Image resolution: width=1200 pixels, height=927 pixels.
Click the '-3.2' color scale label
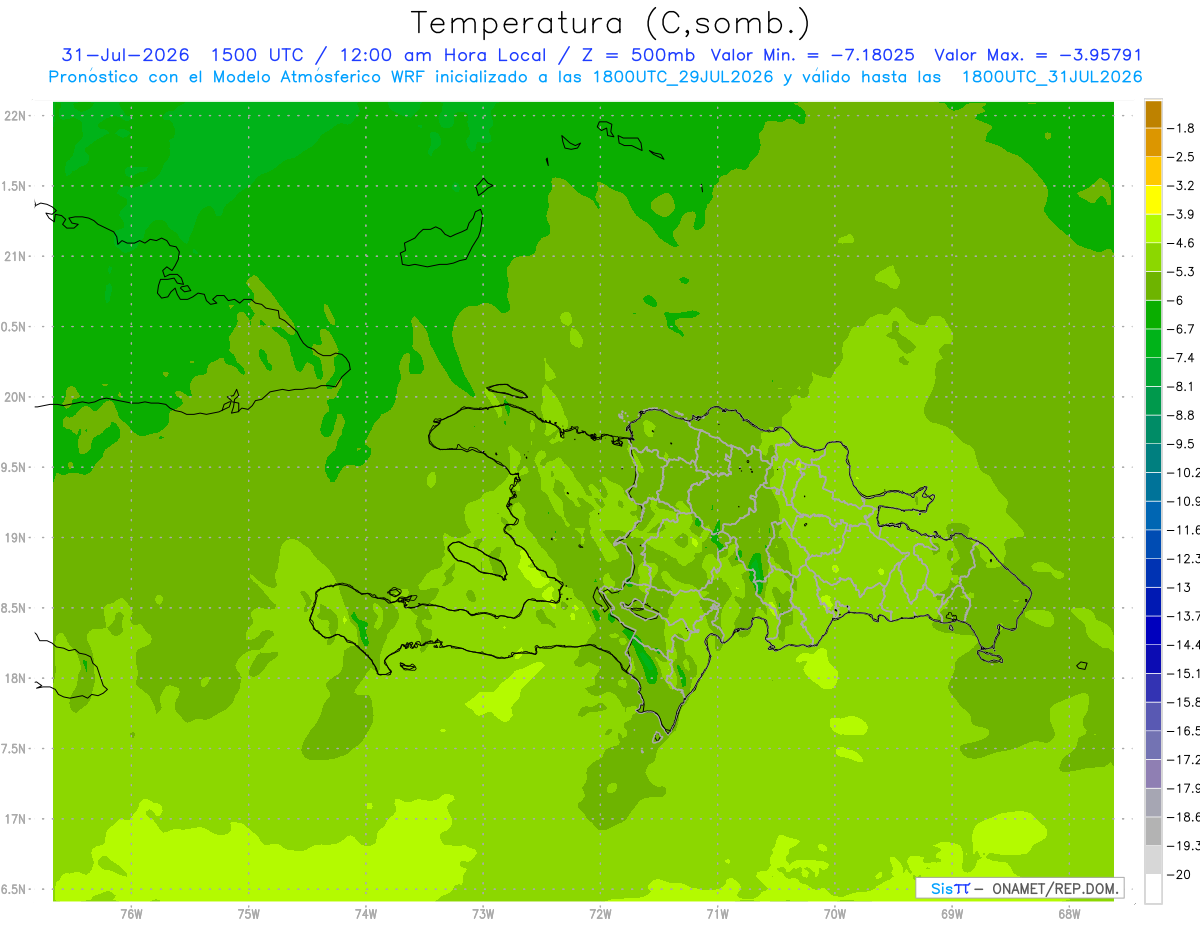1182,186
